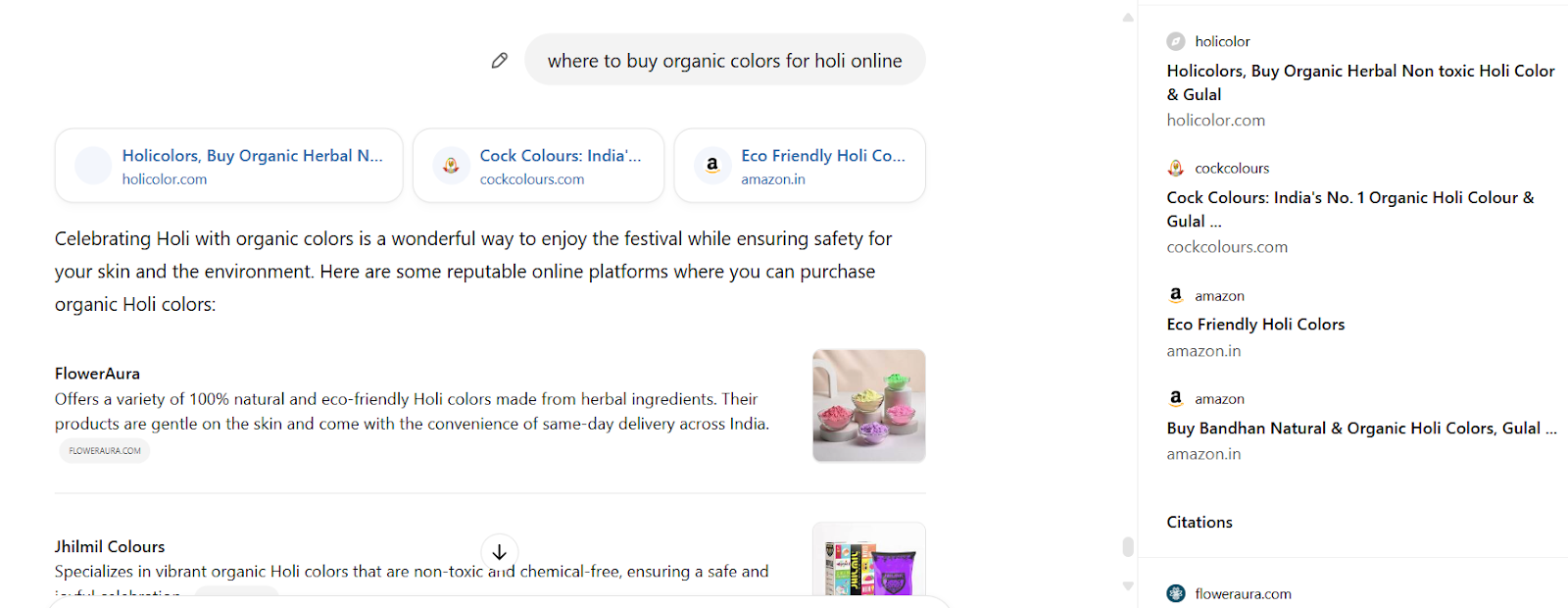Viewport: 1568px width, 608px height.
Task: Open Holicolors Buy Organic Herbal sidebar link
Action: coord(1360,82)
